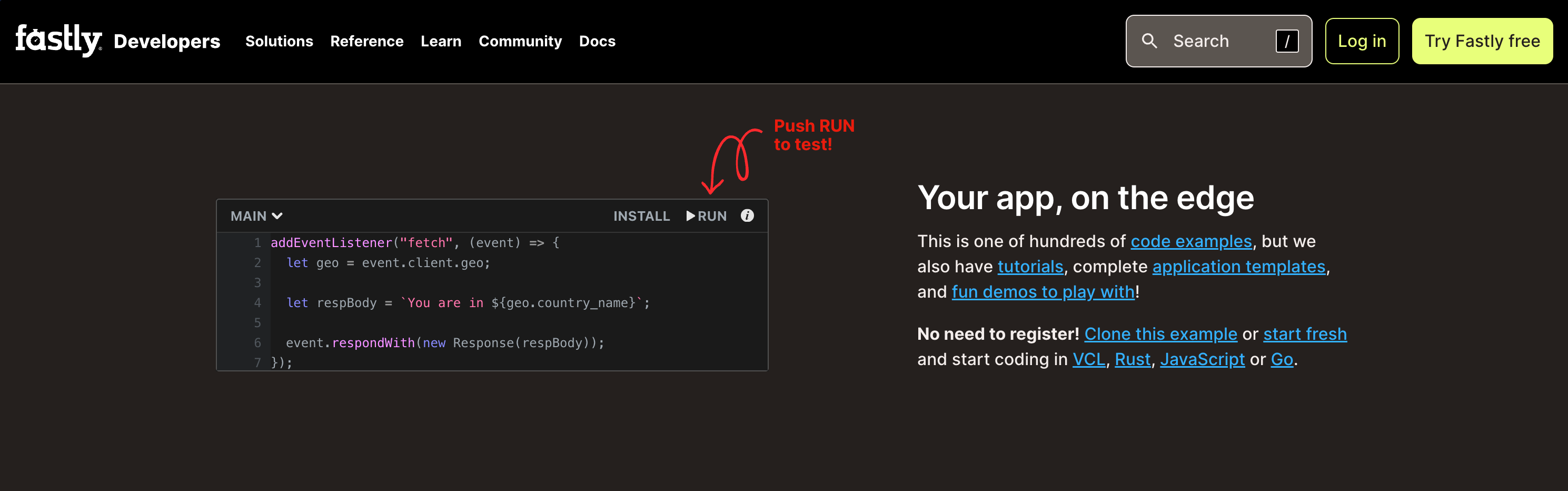Click code line 'let geo = event.client.geo;'
Screen dimensions: 1568x491
(x=389, y=262)
